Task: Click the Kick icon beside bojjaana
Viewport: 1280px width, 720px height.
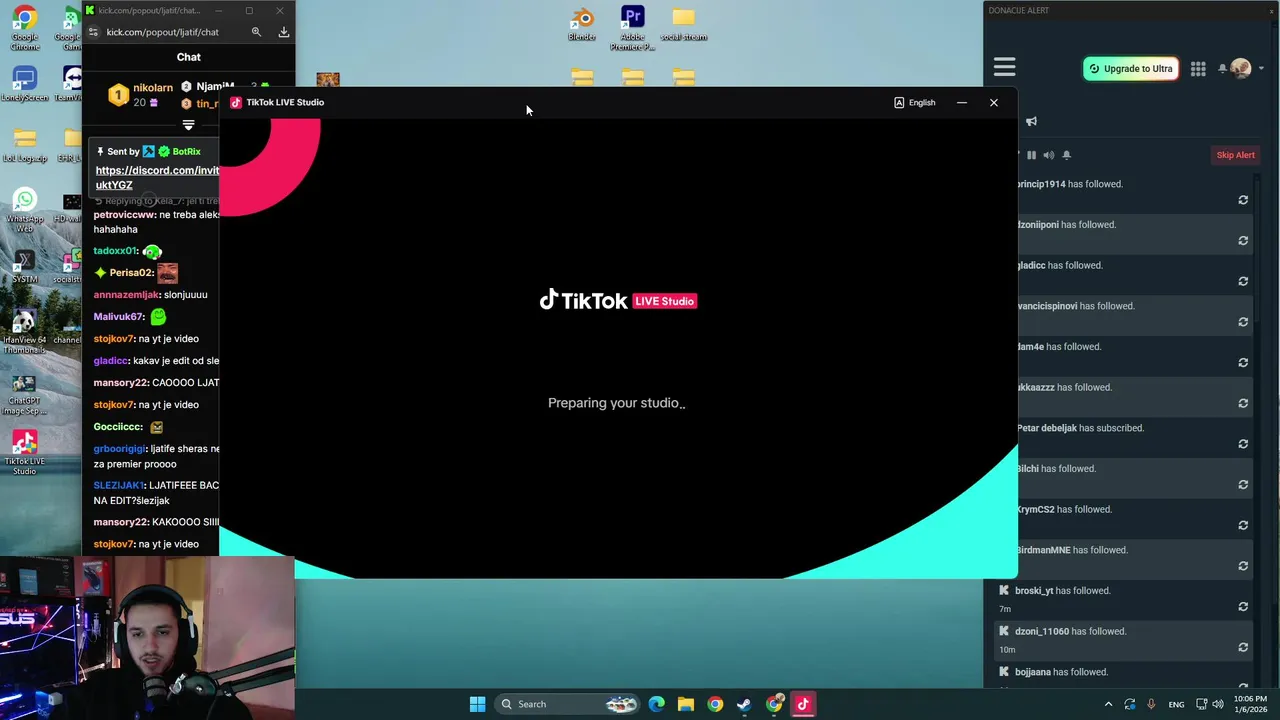Action: [x=1004, y=672]
